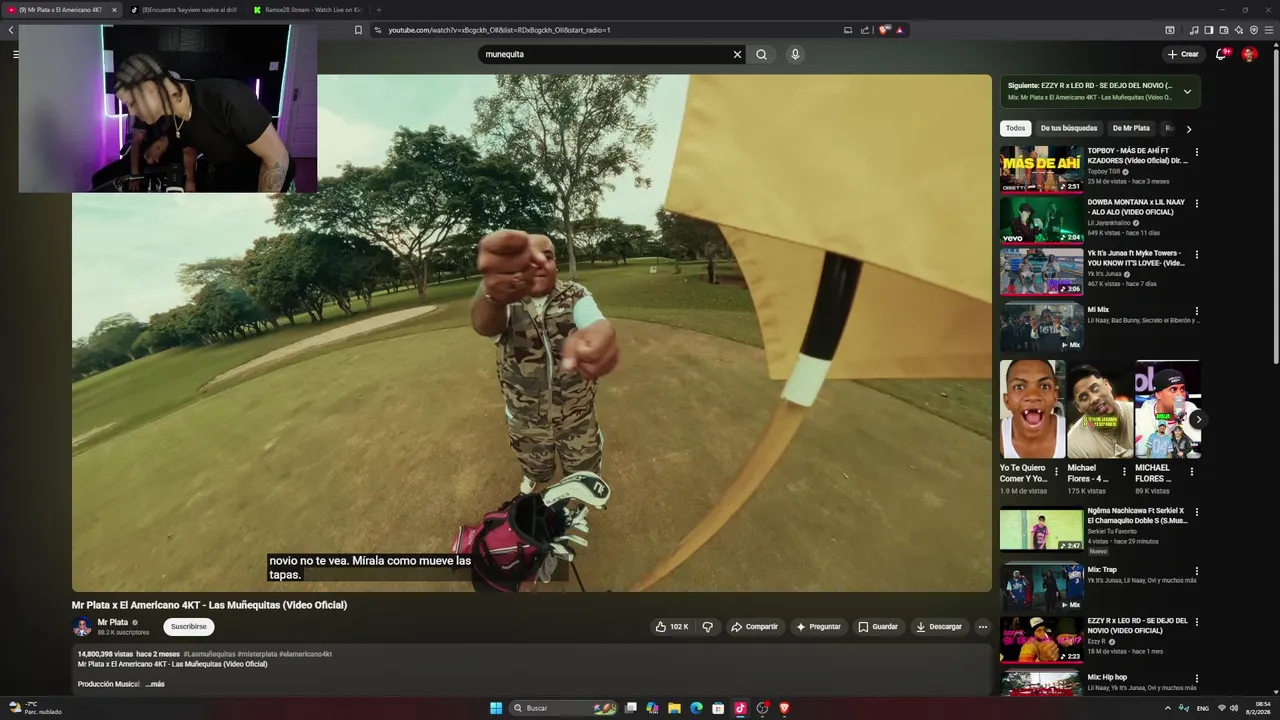Click the playing video frame
Image resolution: width=1280 pixels, height=720 pixels.
coord(531,333)
